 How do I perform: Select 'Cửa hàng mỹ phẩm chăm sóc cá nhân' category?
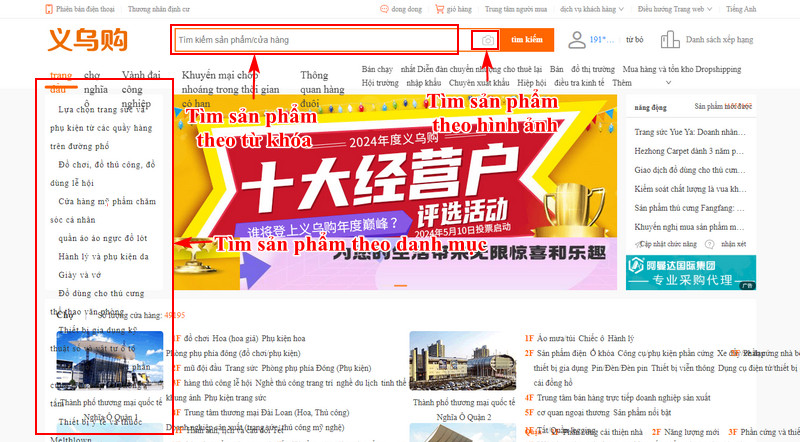(x=103, y=210)
